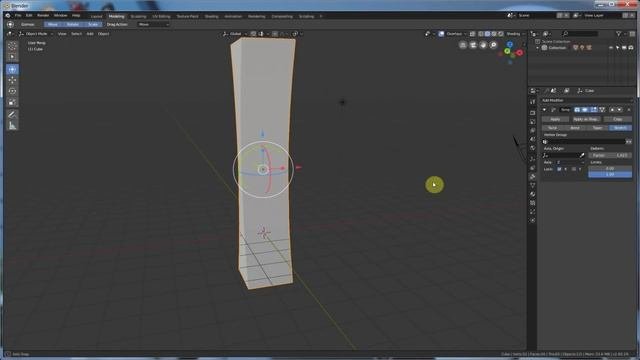
Task: Open the Shading options dropdown
Action: 515,34
